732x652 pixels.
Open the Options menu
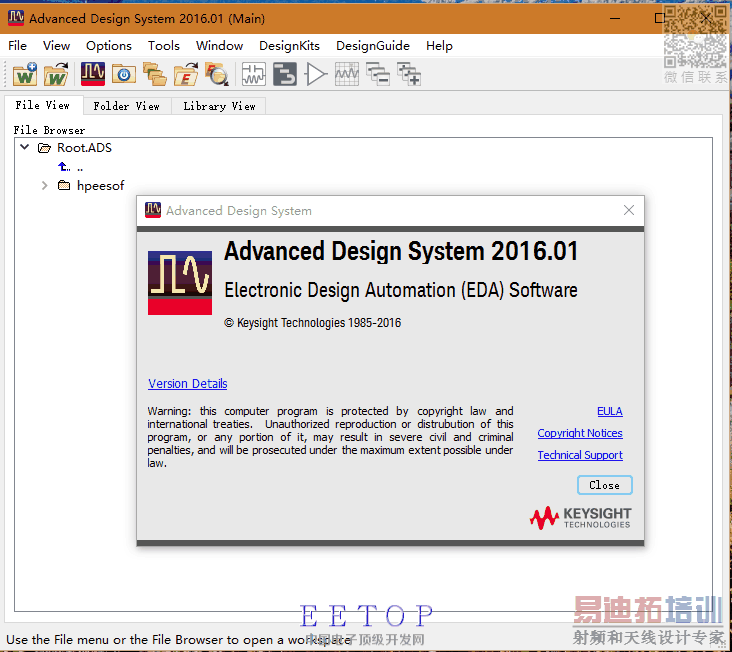[x=109, y=46]
